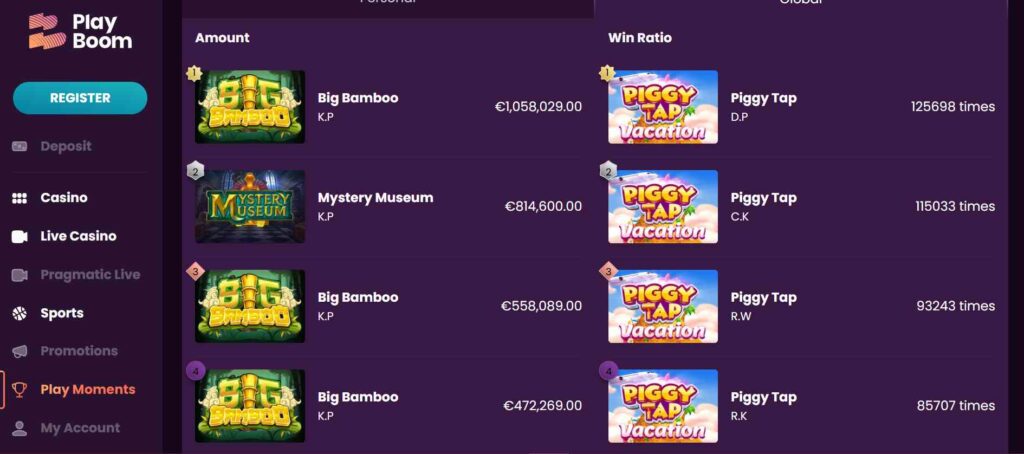Open the Promotions page link

coord(79,351)
